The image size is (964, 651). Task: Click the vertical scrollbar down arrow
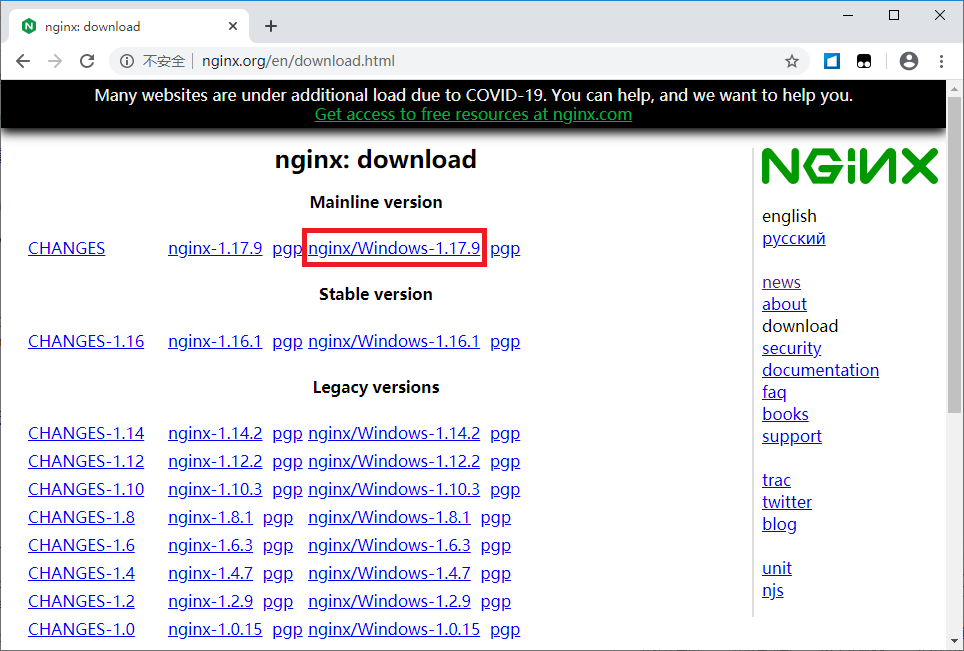955,641
